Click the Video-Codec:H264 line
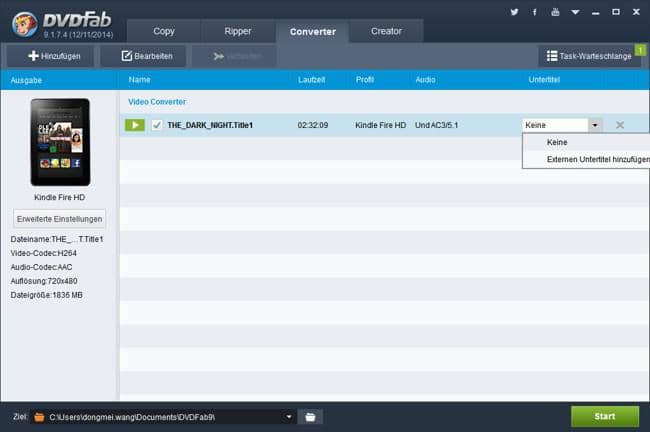This screenshot has width=650, height=432. 44,253
